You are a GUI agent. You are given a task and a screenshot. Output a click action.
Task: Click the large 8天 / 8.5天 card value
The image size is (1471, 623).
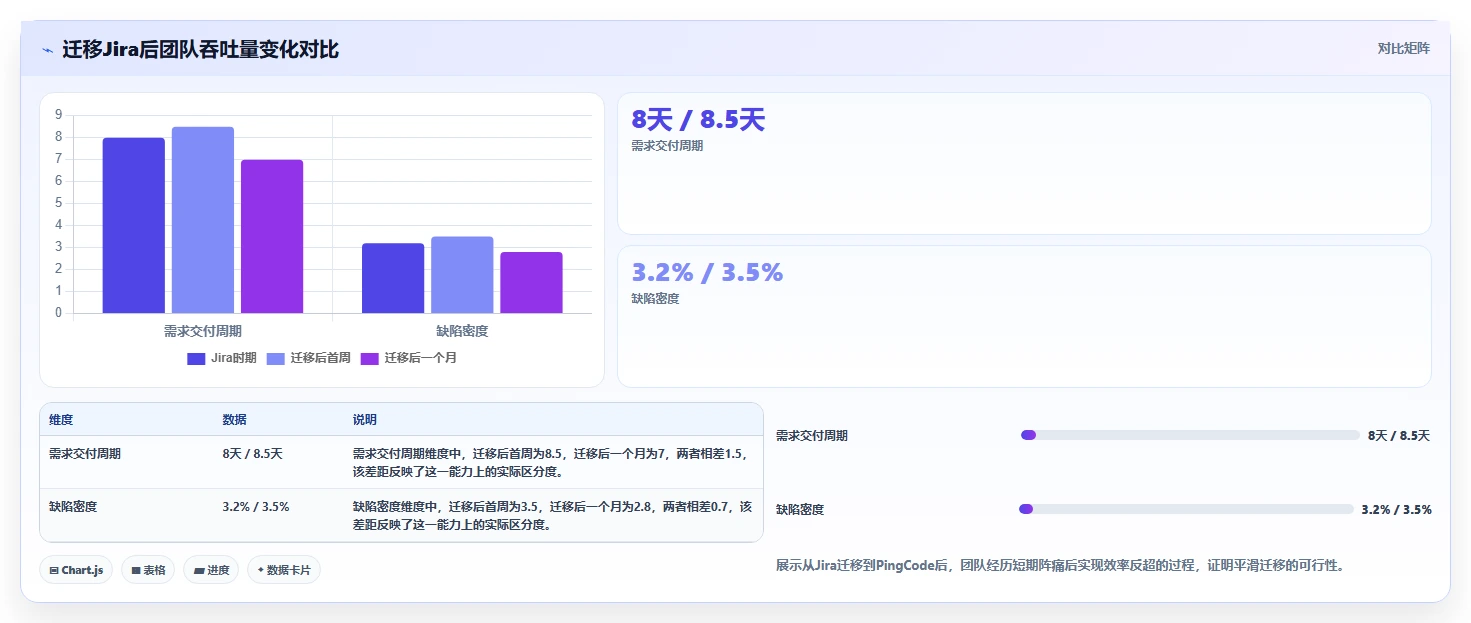click(698, 120)
